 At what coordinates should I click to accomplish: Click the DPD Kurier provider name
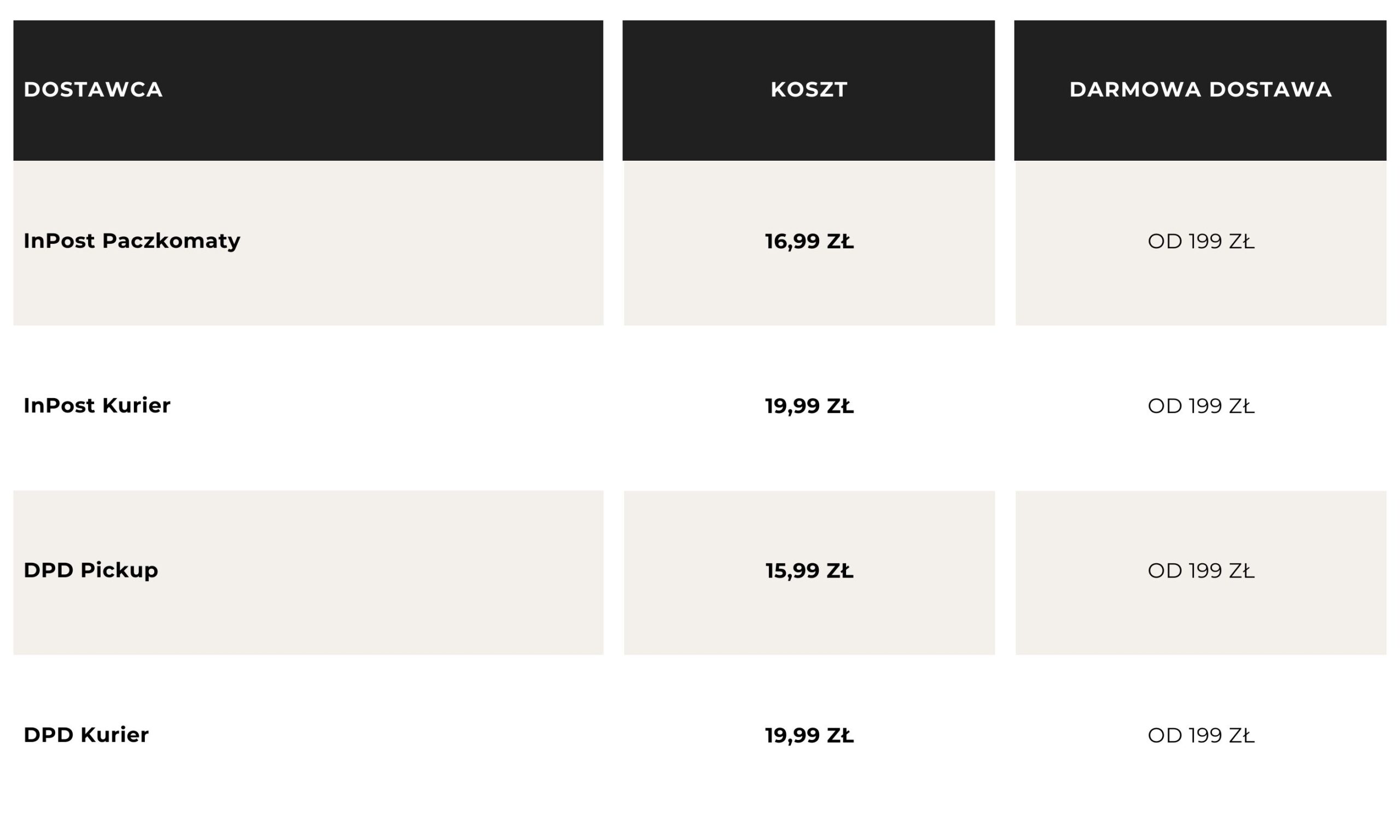click(86, 734)
